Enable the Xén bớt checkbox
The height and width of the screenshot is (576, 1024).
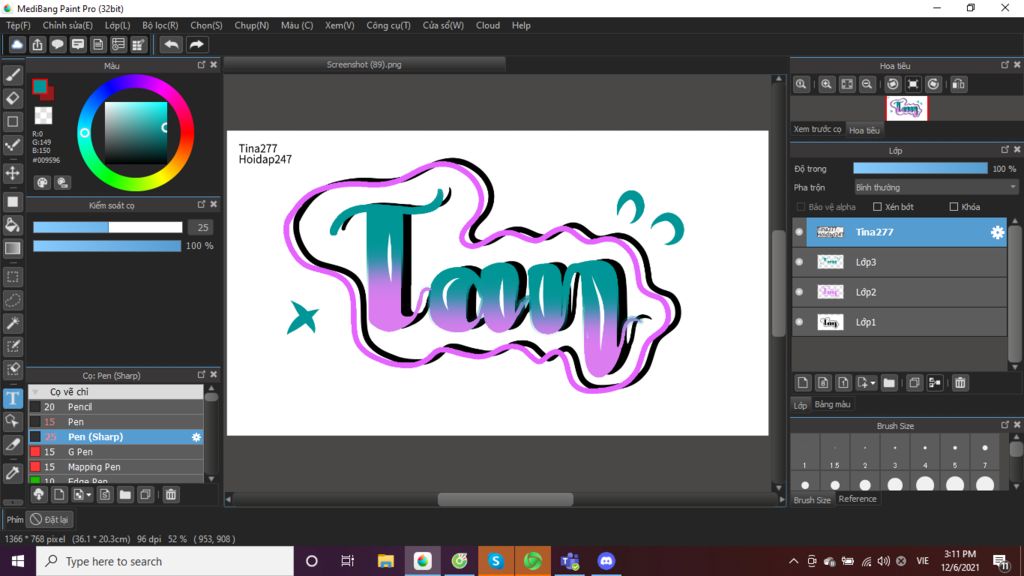pos(877,207)
